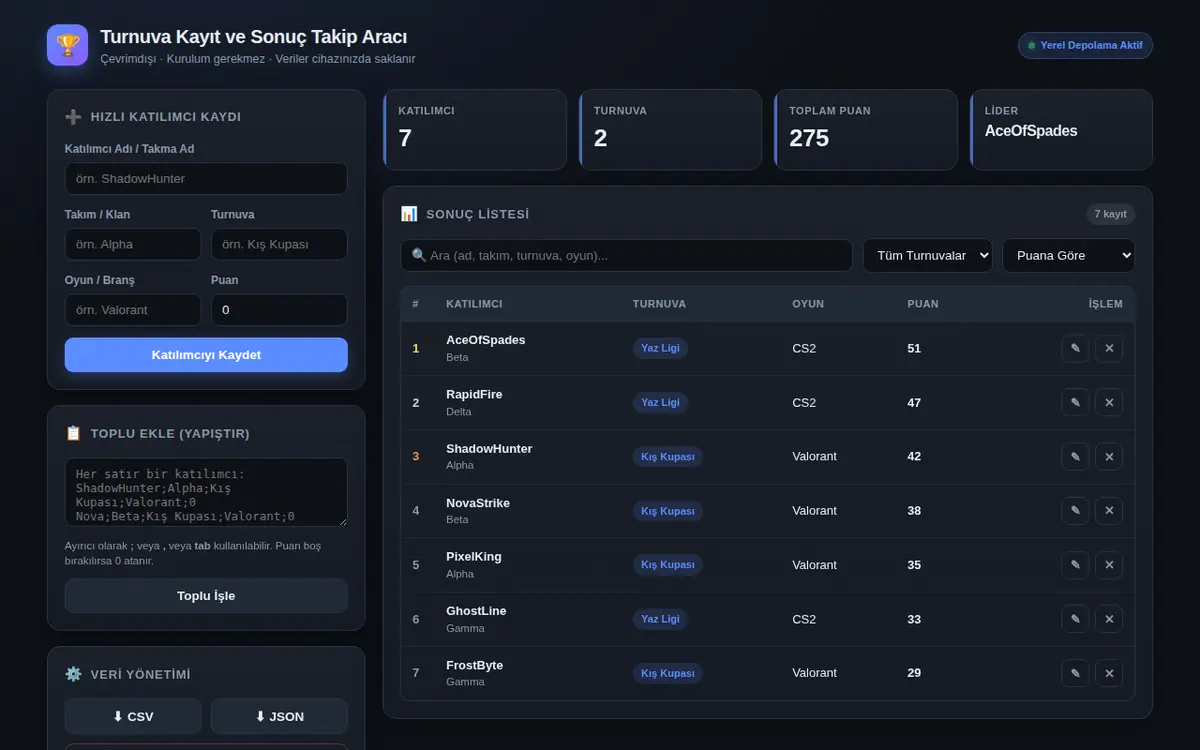Screen dimensions: 1200x750
Task: Click the OYUN column header
Action: coord(808,304)
